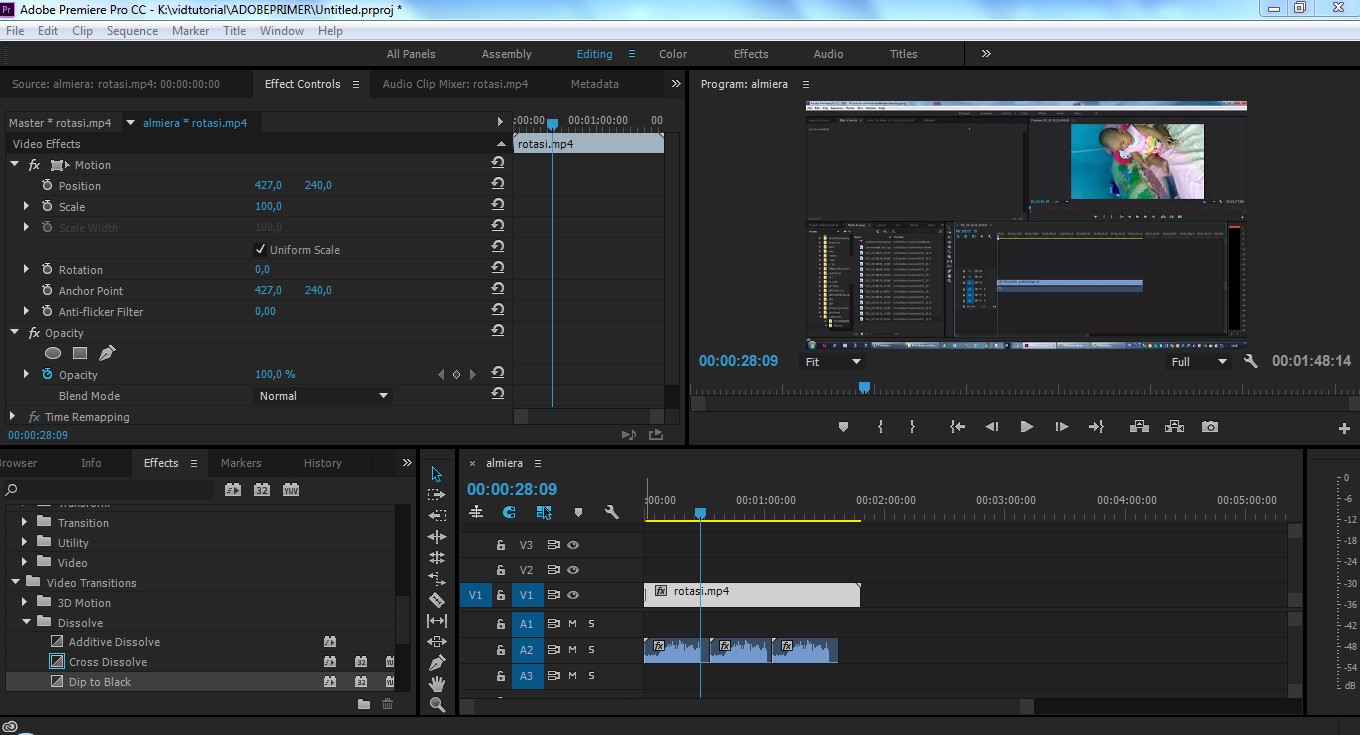Open the Metadata tab
The height and width of the screenshot is (735, 1360).
594,84
